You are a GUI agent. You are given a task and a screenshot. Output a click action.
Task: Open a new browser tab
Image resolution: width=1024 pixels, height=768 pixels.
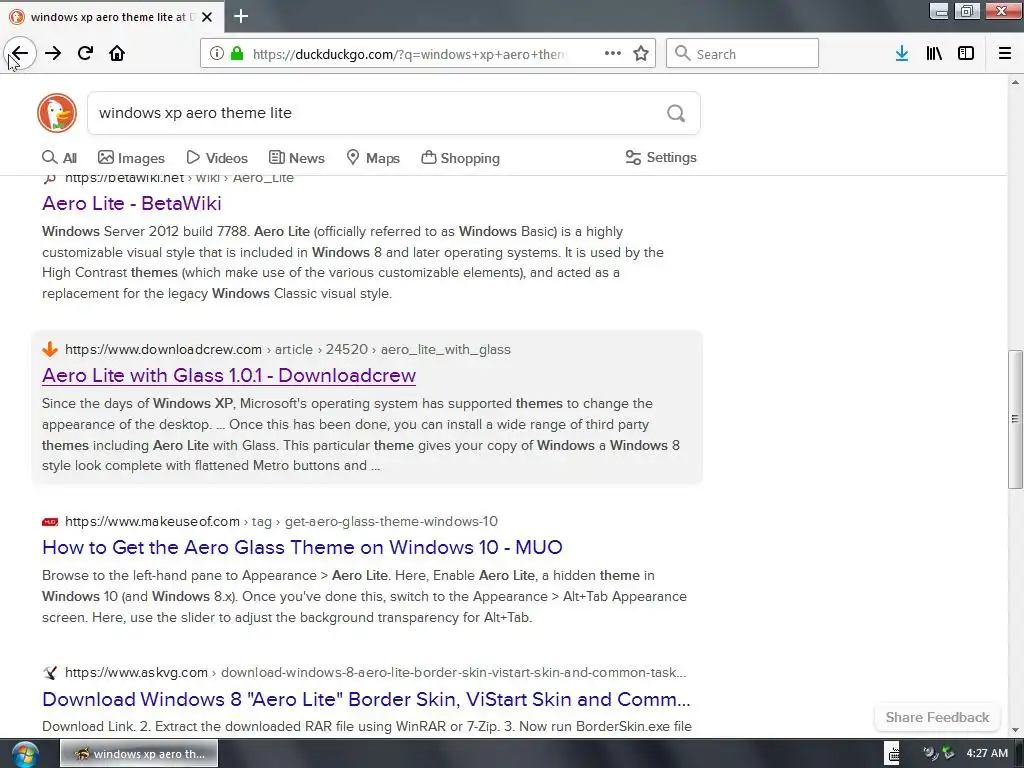pos(241,16)
